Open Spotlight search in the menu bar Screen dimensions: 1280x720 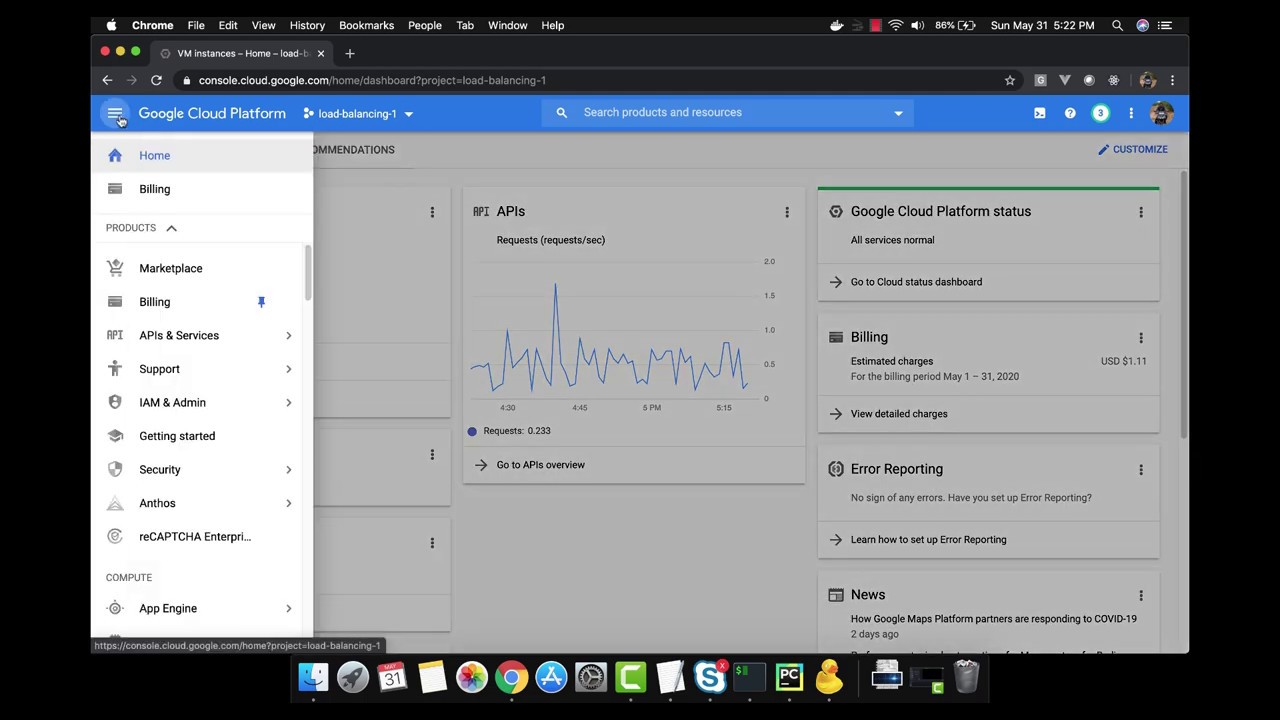tap(1117, 25)
